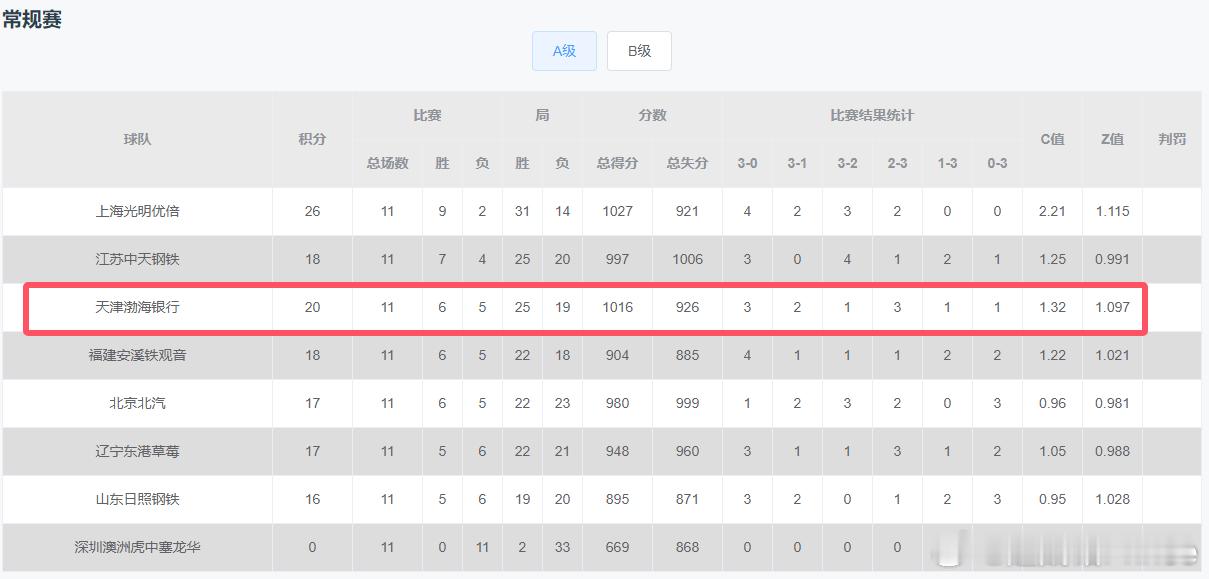Click total points lost 1006
The width and height of the screenshot is (1209, 579).
[687, 259]
